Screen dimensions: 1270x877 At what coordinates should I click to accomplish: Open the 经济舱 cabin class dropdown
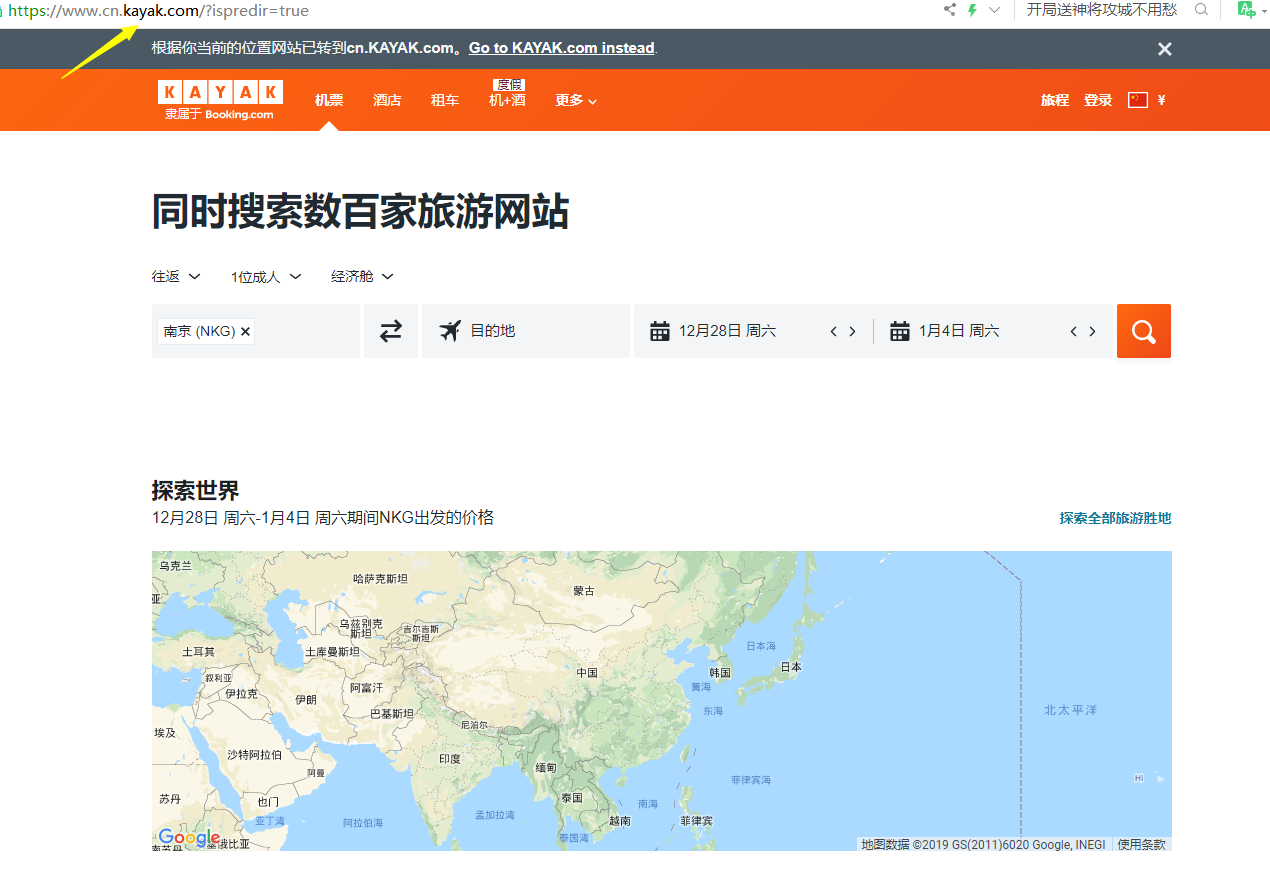pos(362,277)
